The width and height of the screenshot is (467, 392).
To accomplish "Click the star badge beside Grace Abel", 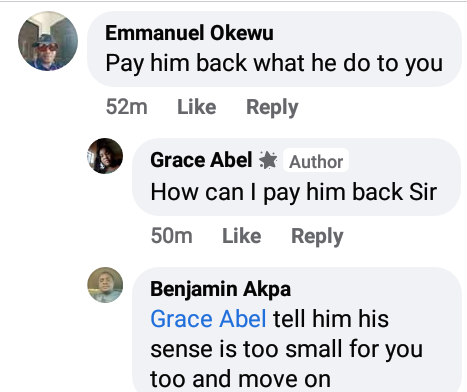I will [x=268, y=160].
